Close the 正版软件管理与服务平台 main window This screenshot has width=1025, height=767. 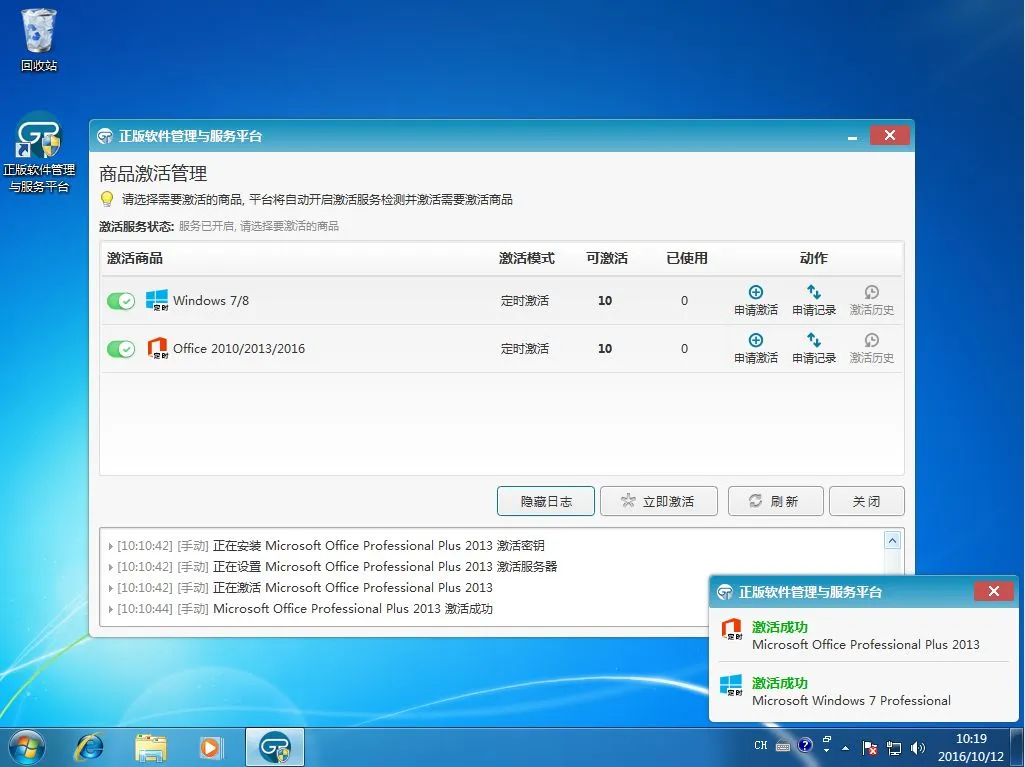click(890, 135)
